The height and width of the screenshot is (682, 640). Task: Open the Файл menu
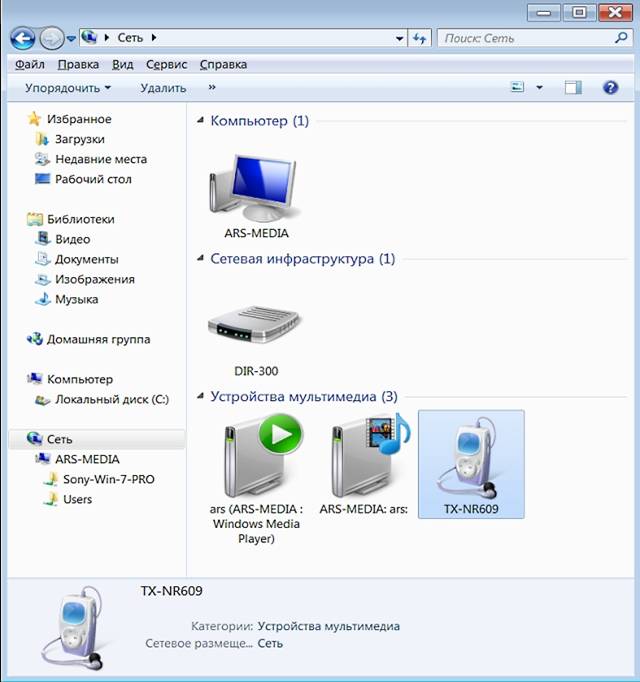pos(31,64)
